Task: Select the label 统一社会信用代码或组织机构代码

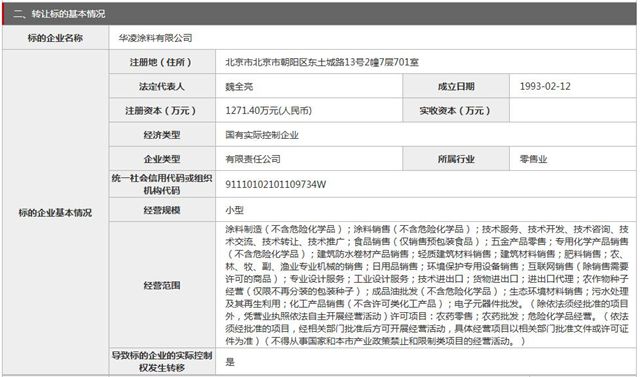Action: 162,184
